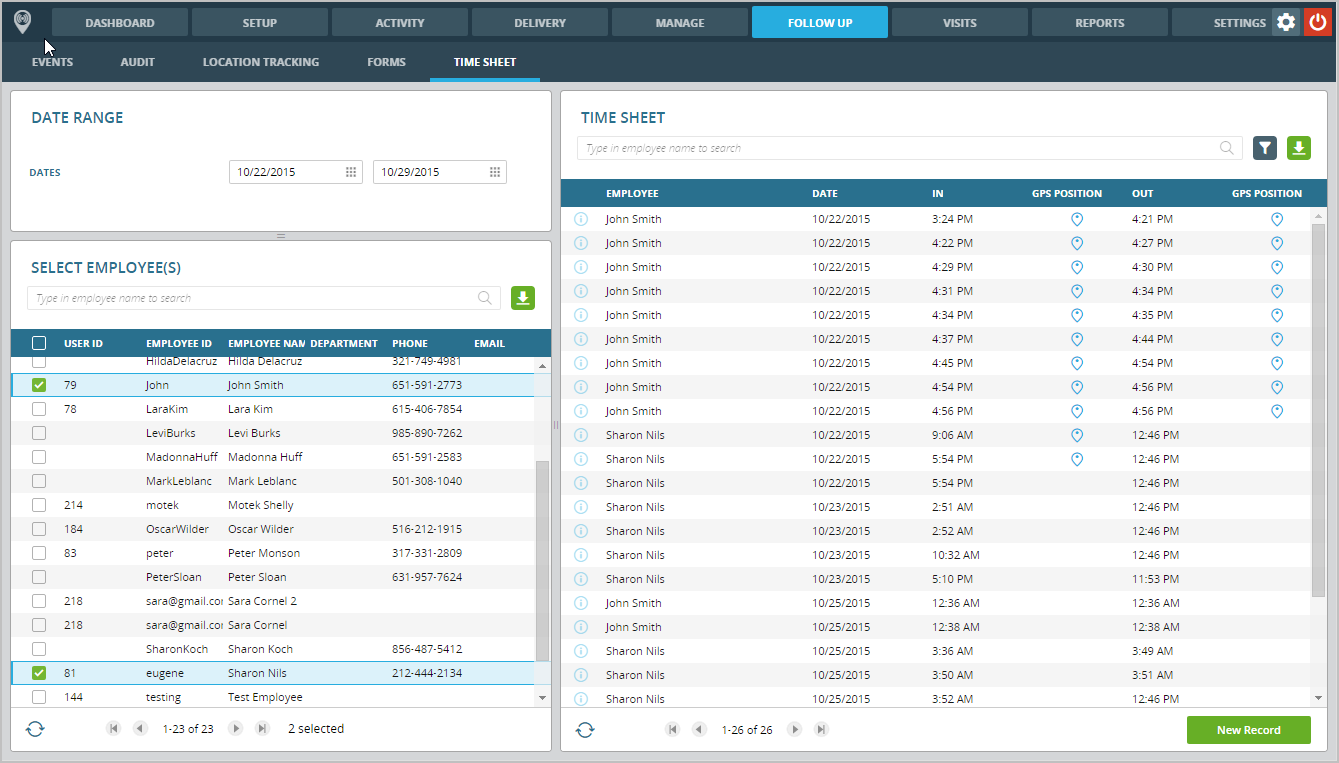1339x763 pixels.
Task: Go to previous page of time sheet list
Action: pyautogui.click(x=699, y=729)
